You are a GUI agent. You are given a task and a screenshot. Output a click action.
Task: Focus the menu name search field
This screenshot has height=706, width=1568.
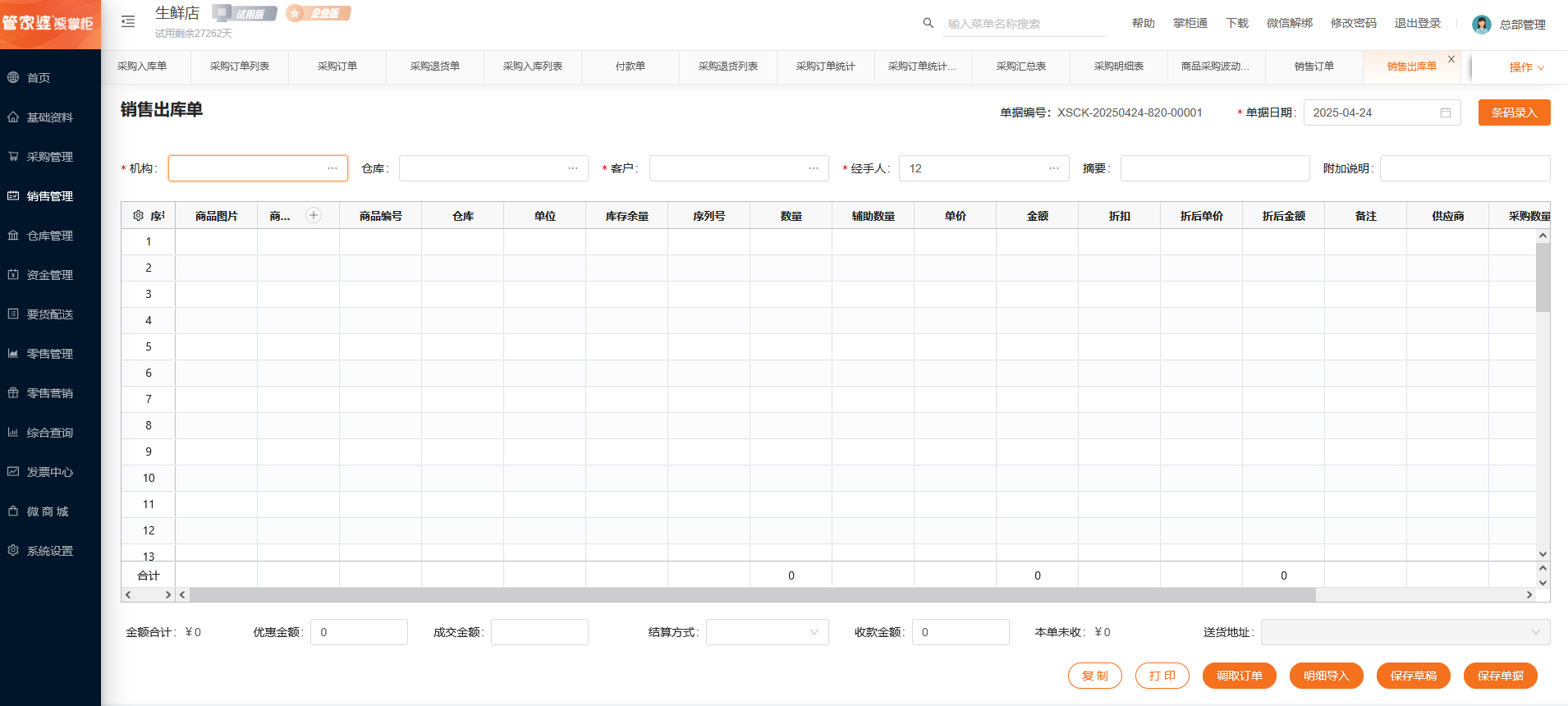point(1025,24)
